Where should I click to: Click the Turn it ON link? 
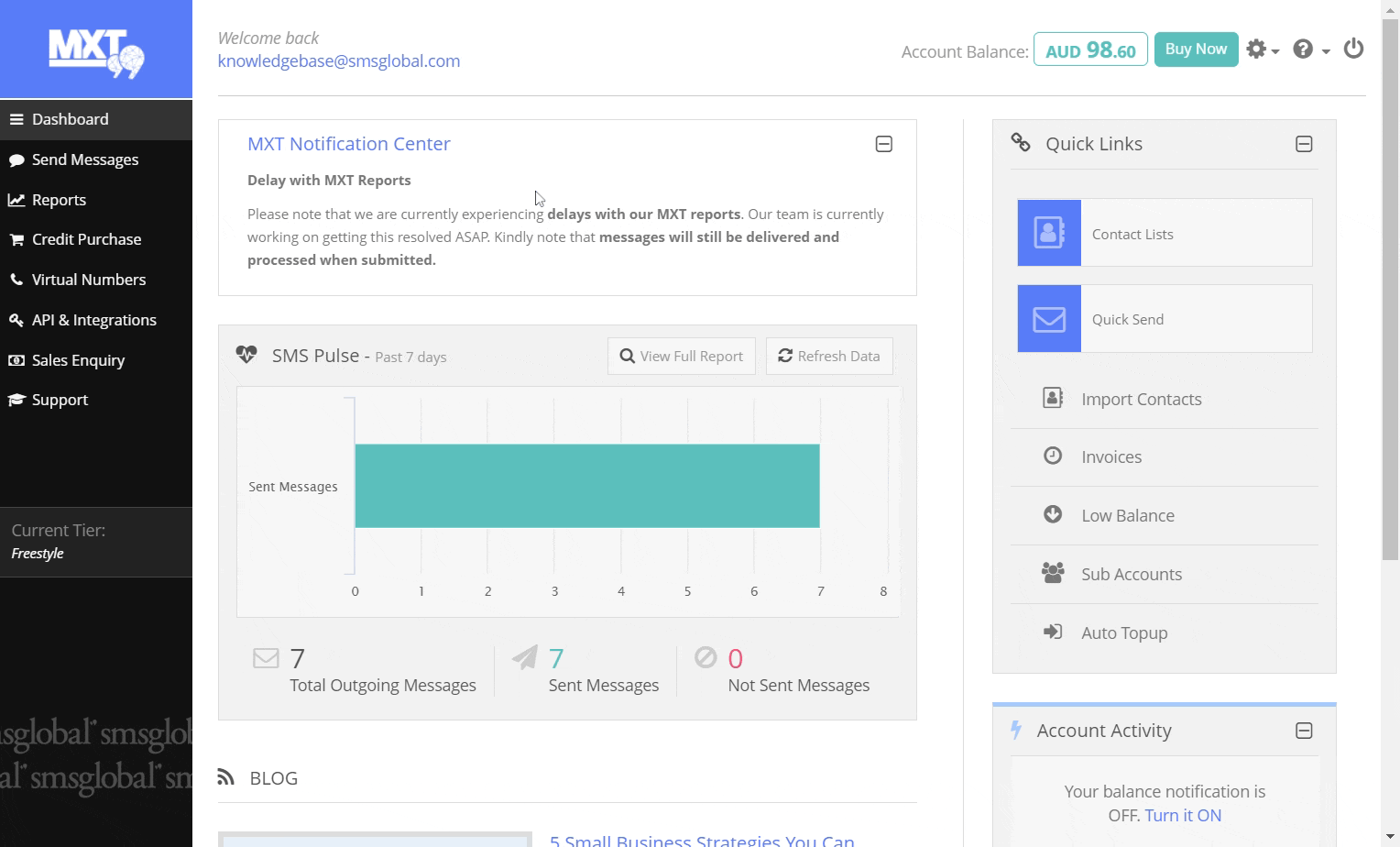1182,815
